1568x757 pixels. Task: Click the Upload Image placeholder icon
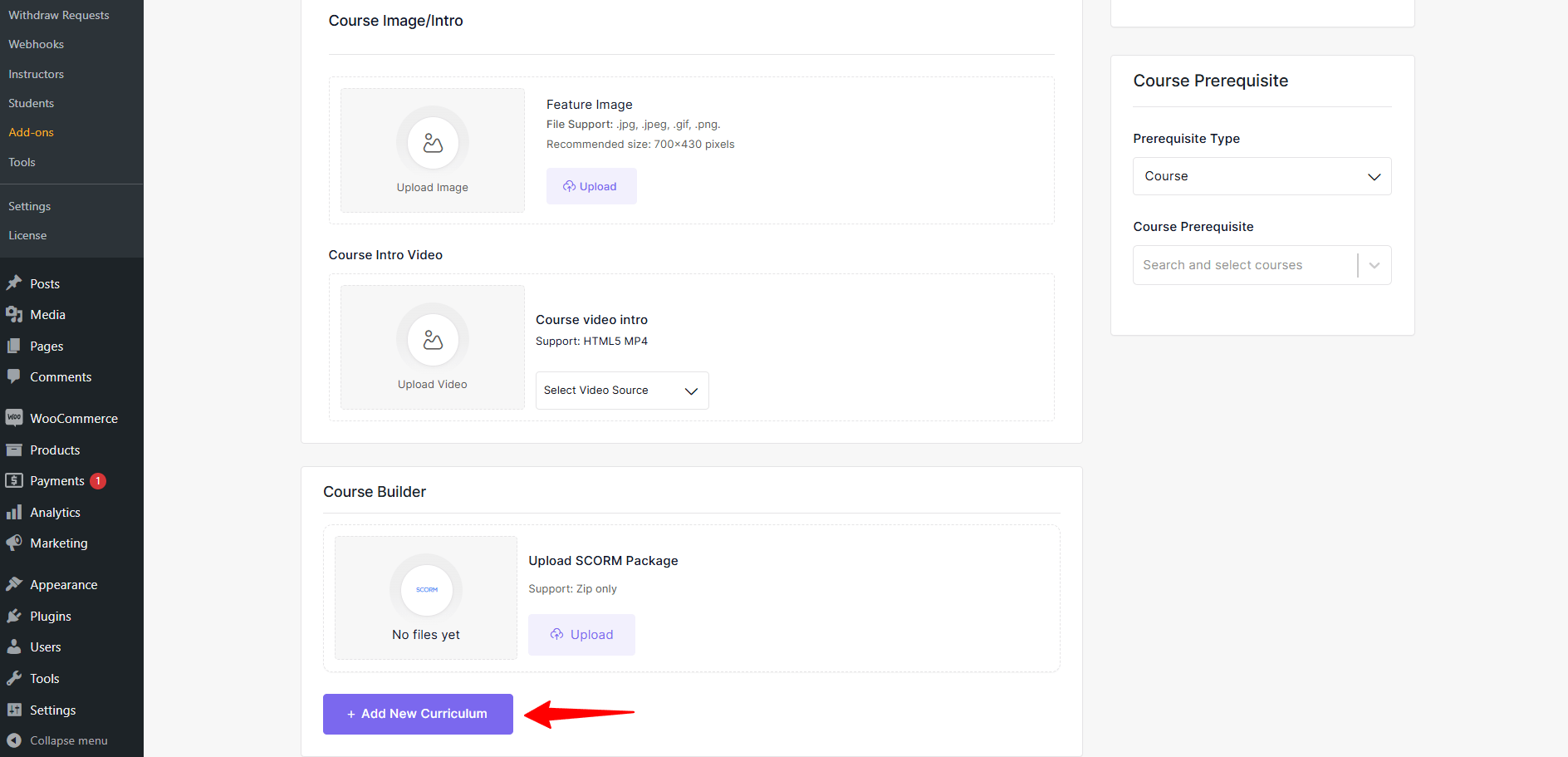tap(432, 143)
